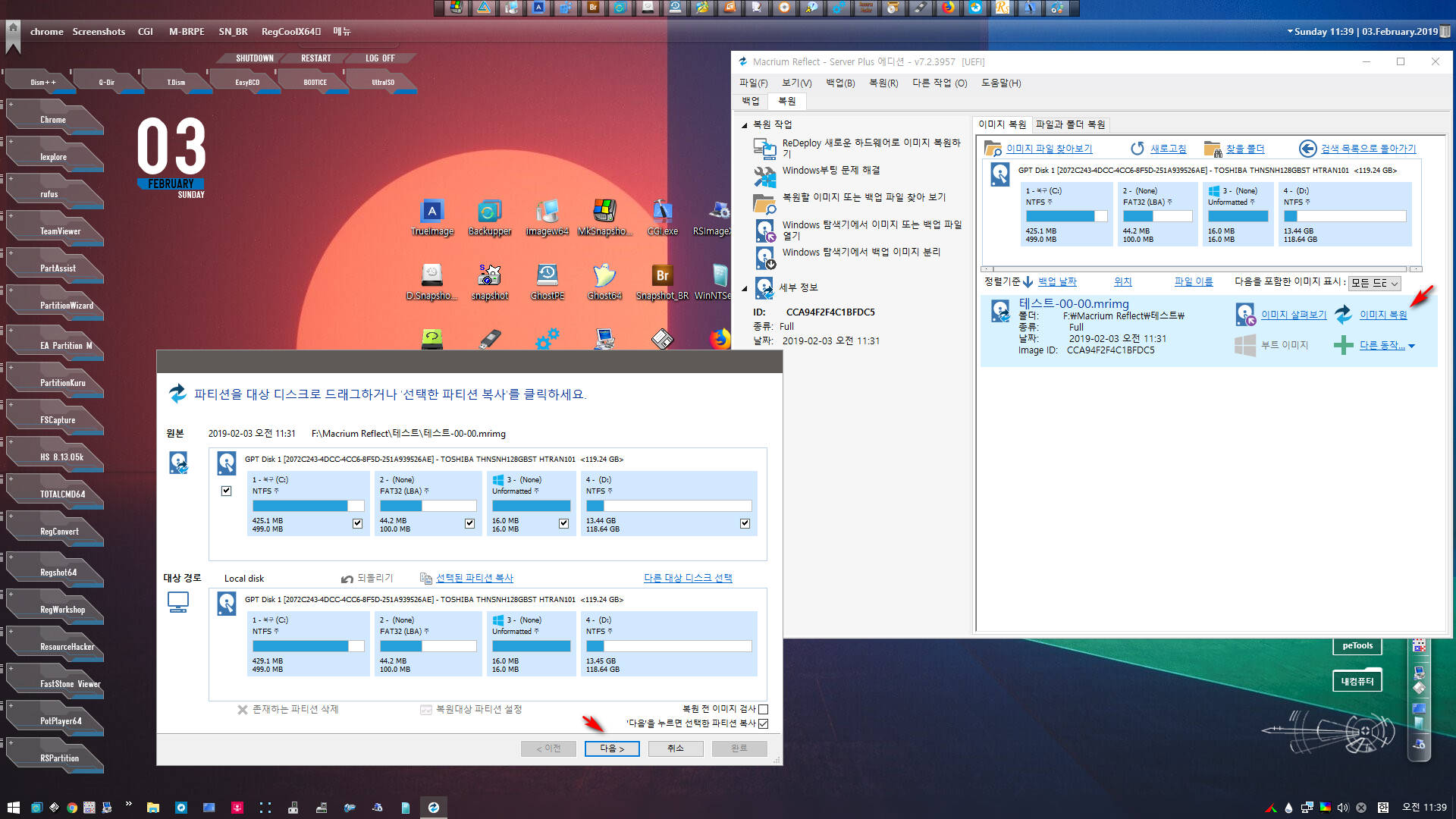The height and width of the screenshot is (819, 1456).
Task: Click the RESTART button
Action: tap(316, 58)
